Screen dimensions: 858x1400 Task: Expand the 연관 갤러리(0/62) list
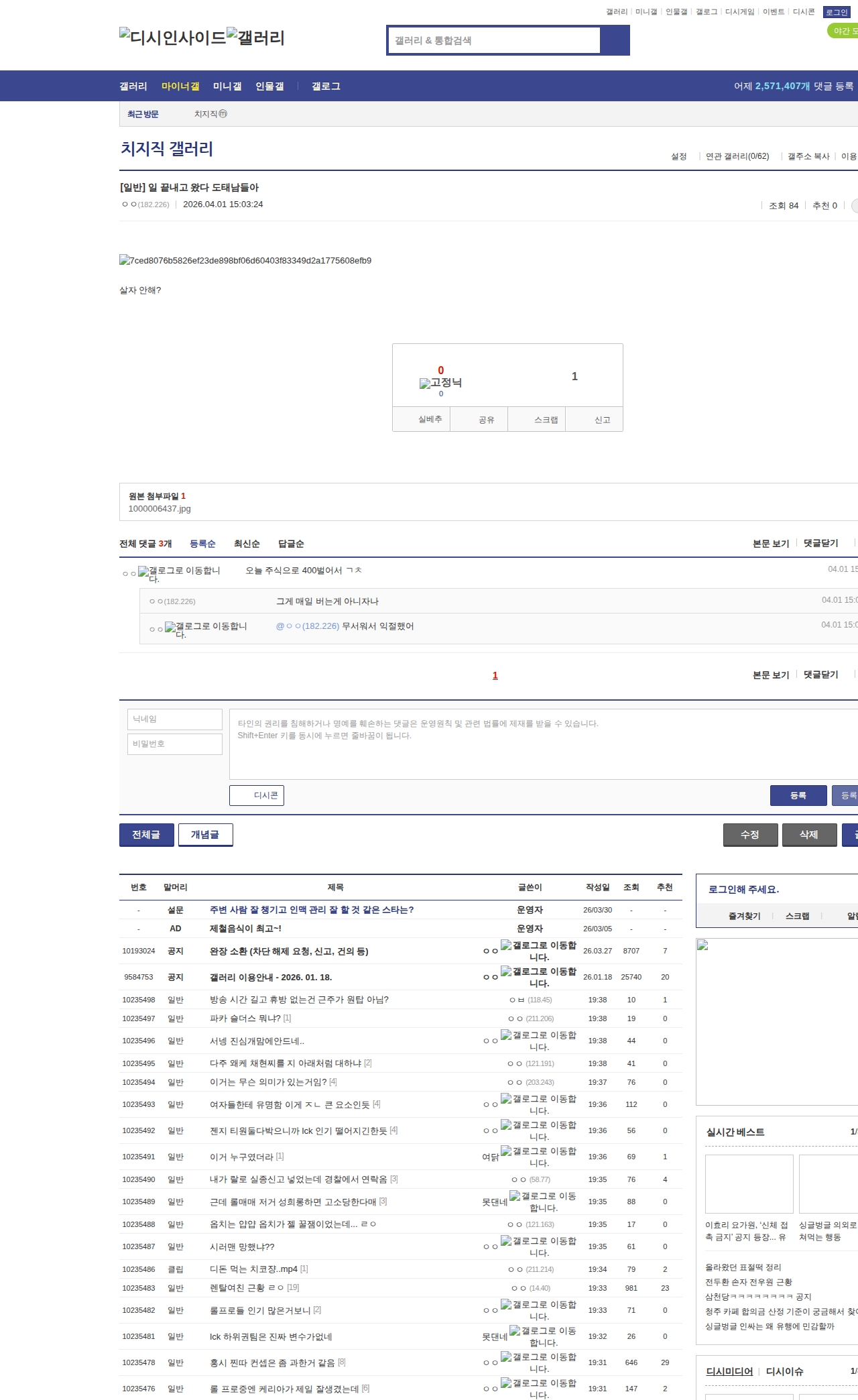[737, 156]
